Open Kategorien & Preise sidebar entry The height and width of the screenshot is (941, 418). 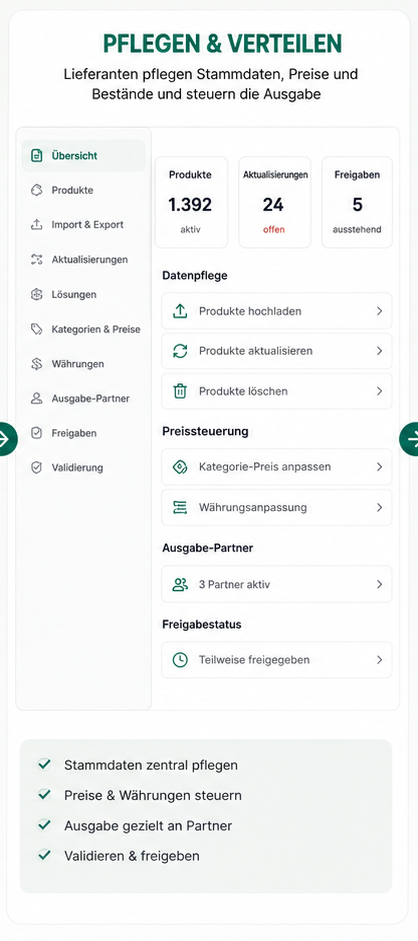(x=83, y=329)
